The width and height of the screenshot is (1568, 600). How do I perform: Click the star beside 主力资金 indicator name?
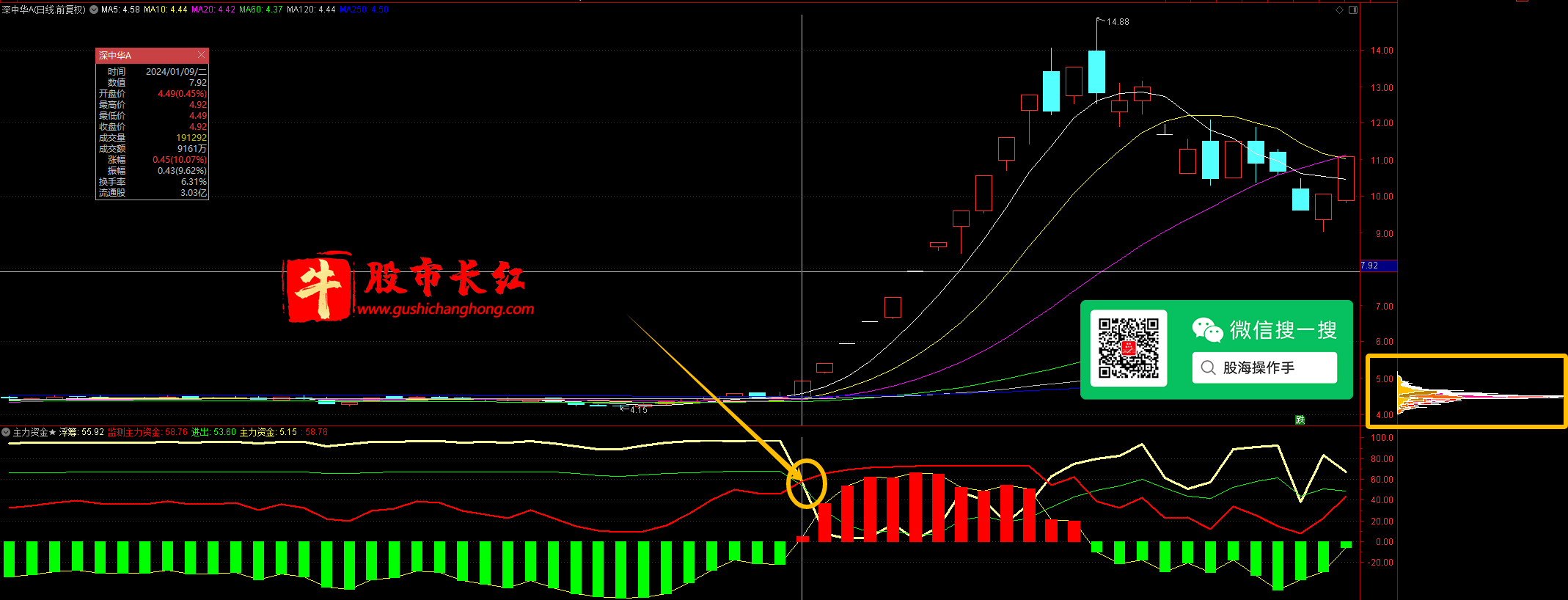tap(53, 432)
